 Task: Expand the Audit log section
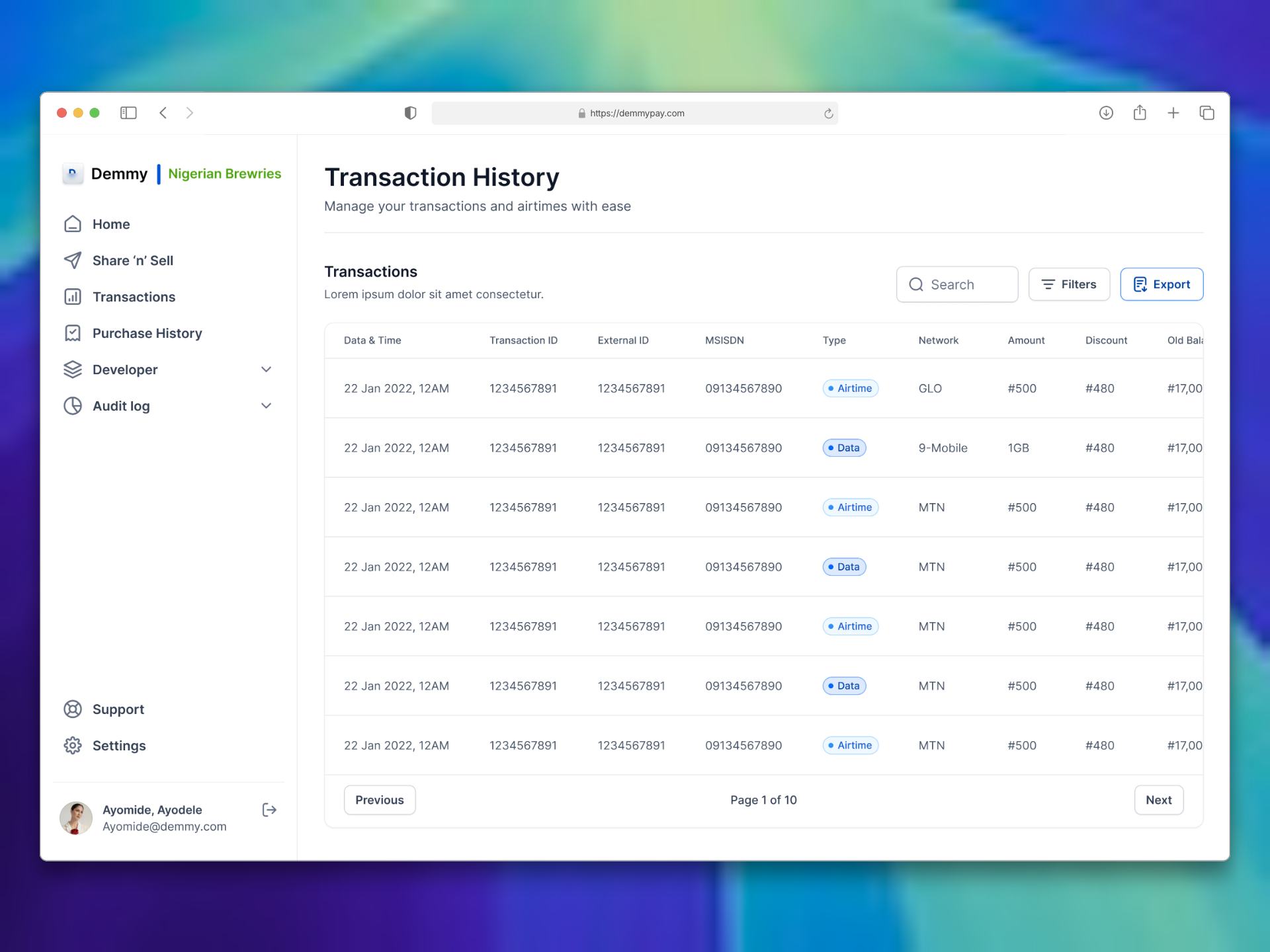click(266, 405)
